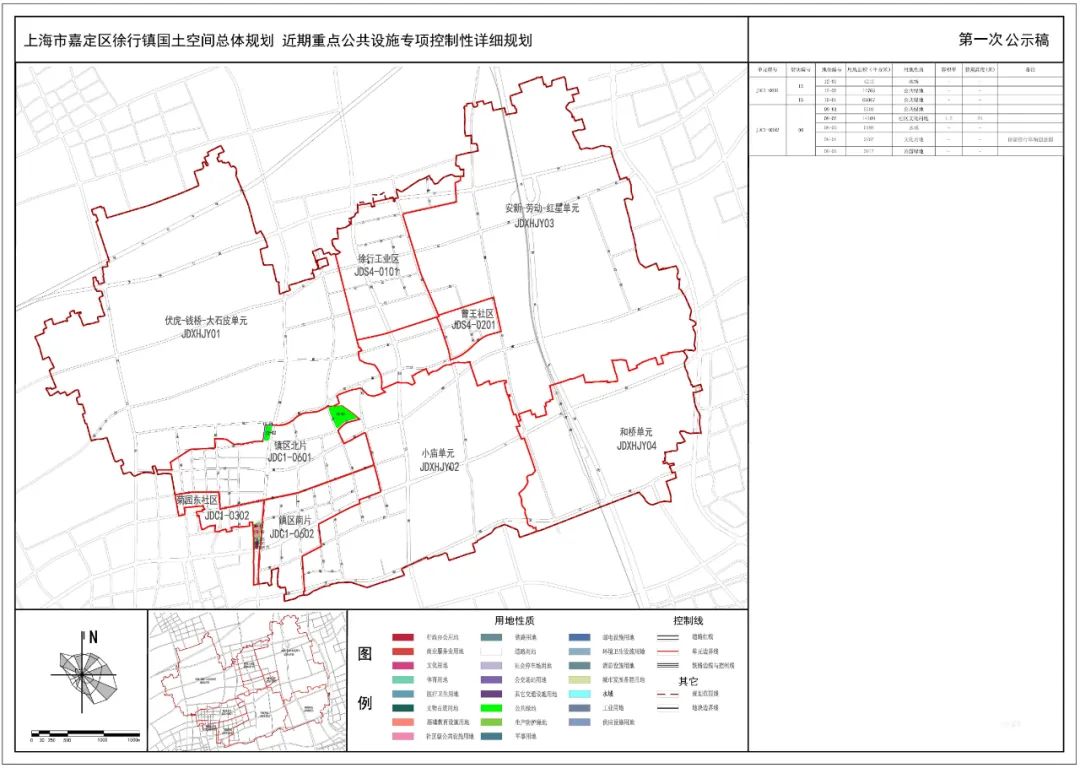The height and width of the screenshot is (768, 1080).
Task: Click the 曹王社区 JDS4-0201 label
Action: (474, 320)
